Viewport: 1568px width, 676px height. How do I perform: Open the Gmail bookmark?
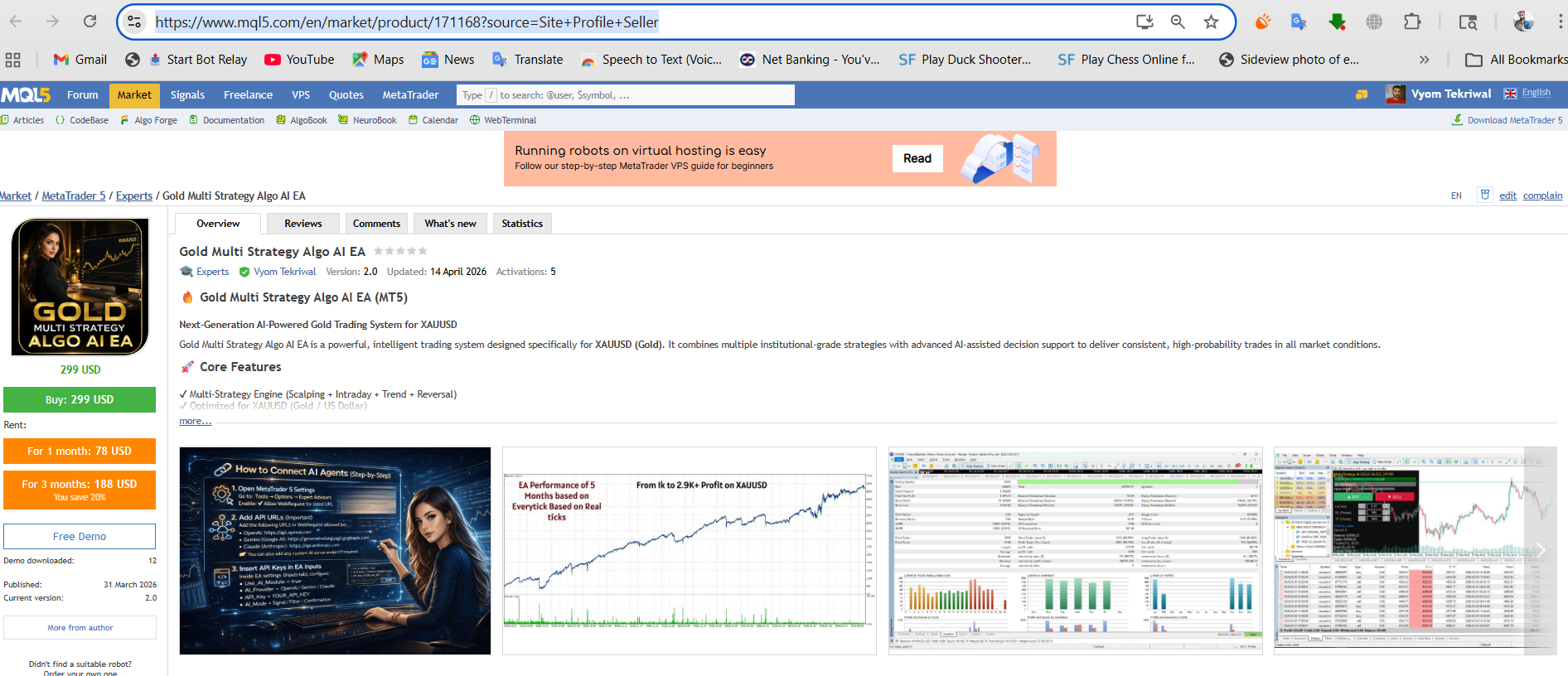coord(80,60)
